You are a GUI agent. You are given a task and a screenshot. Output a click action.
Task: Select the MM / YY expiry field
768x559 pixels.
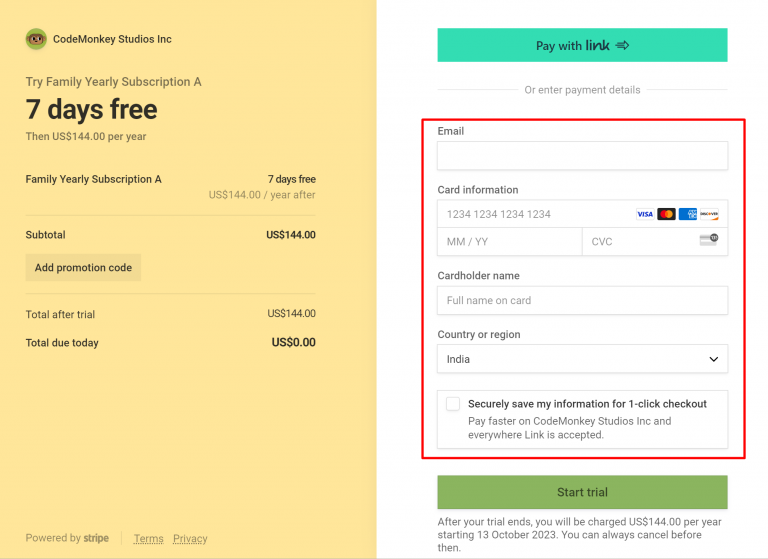(509, 242)
